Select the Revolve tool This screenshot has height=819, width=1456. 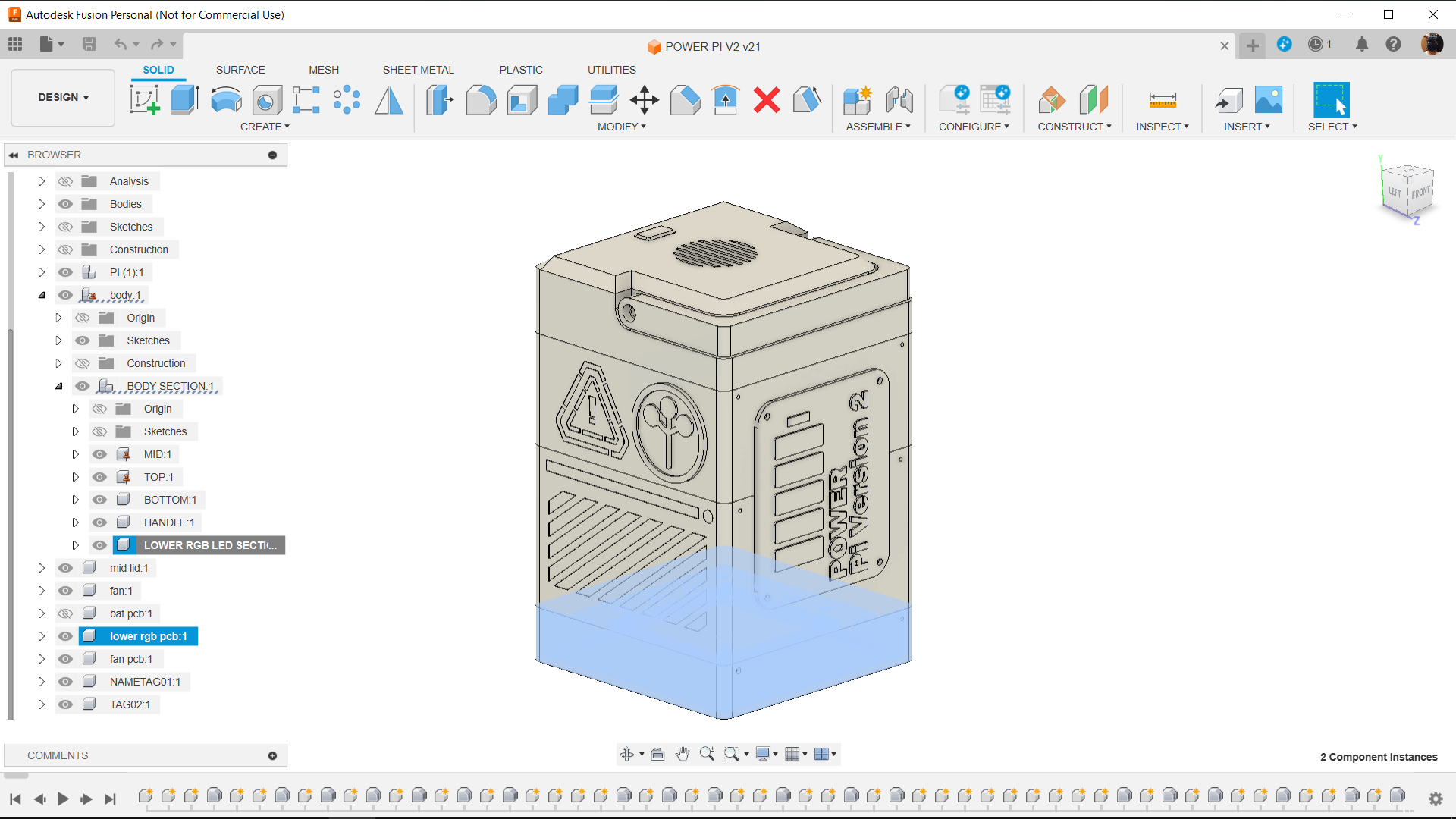[x=226, y=99]
